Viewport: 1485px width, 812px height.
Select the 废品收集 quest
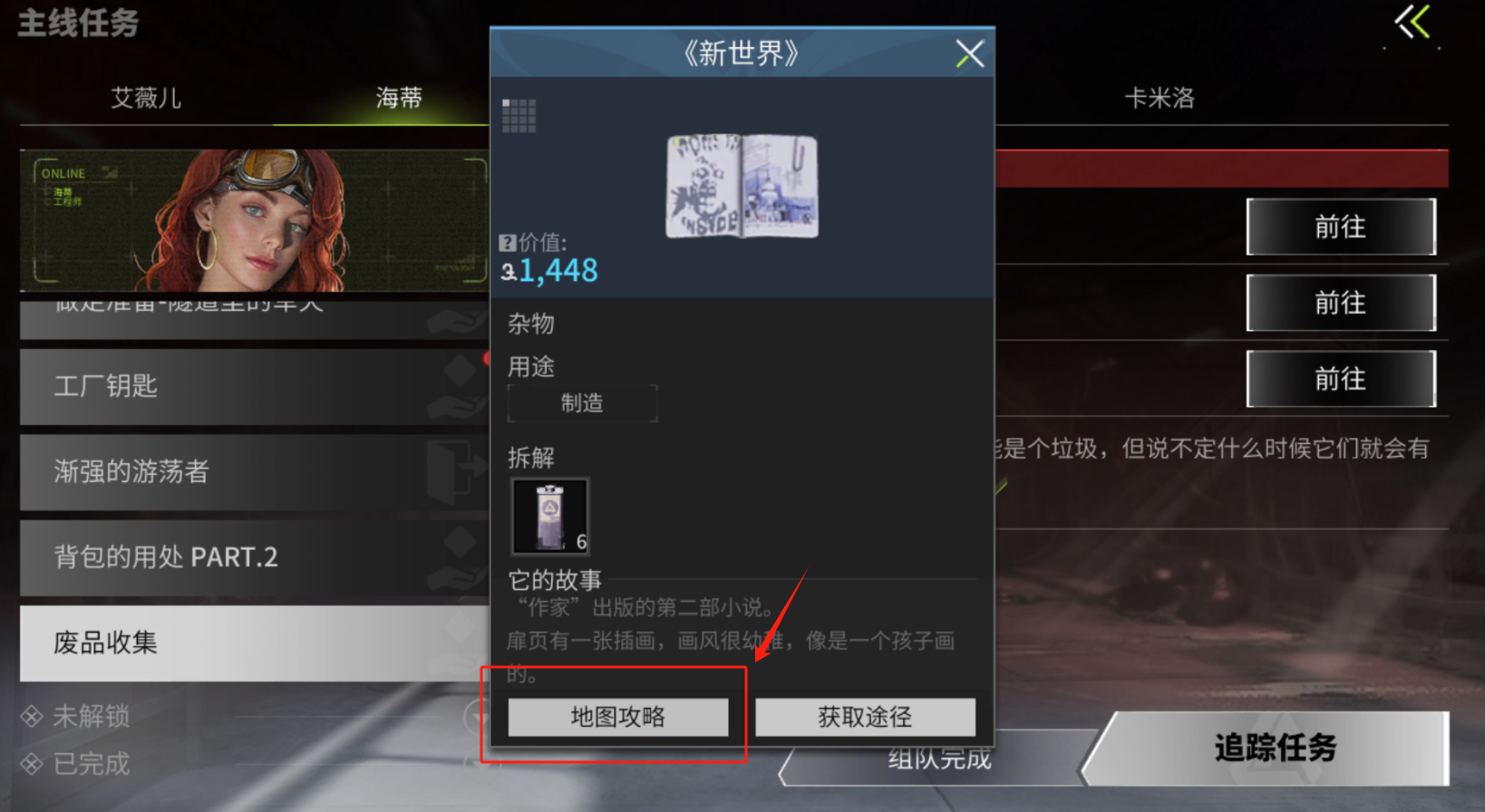click(255, 643)
